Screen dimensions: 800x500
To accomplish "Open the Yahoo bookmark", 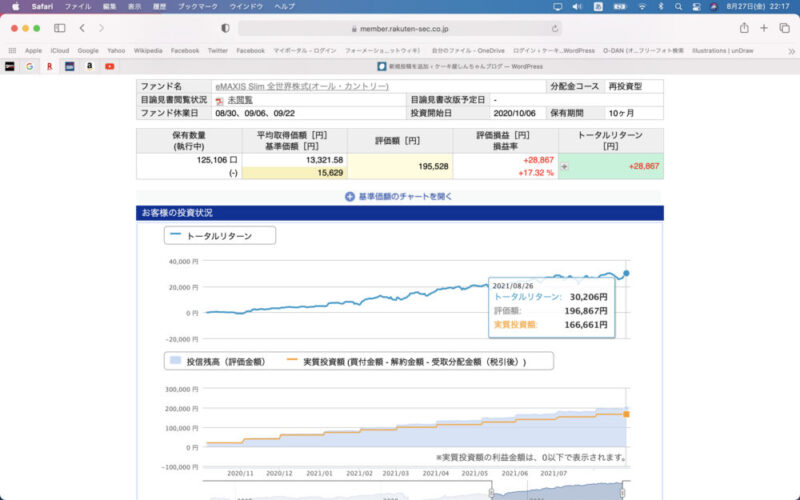I will point(116,51).
